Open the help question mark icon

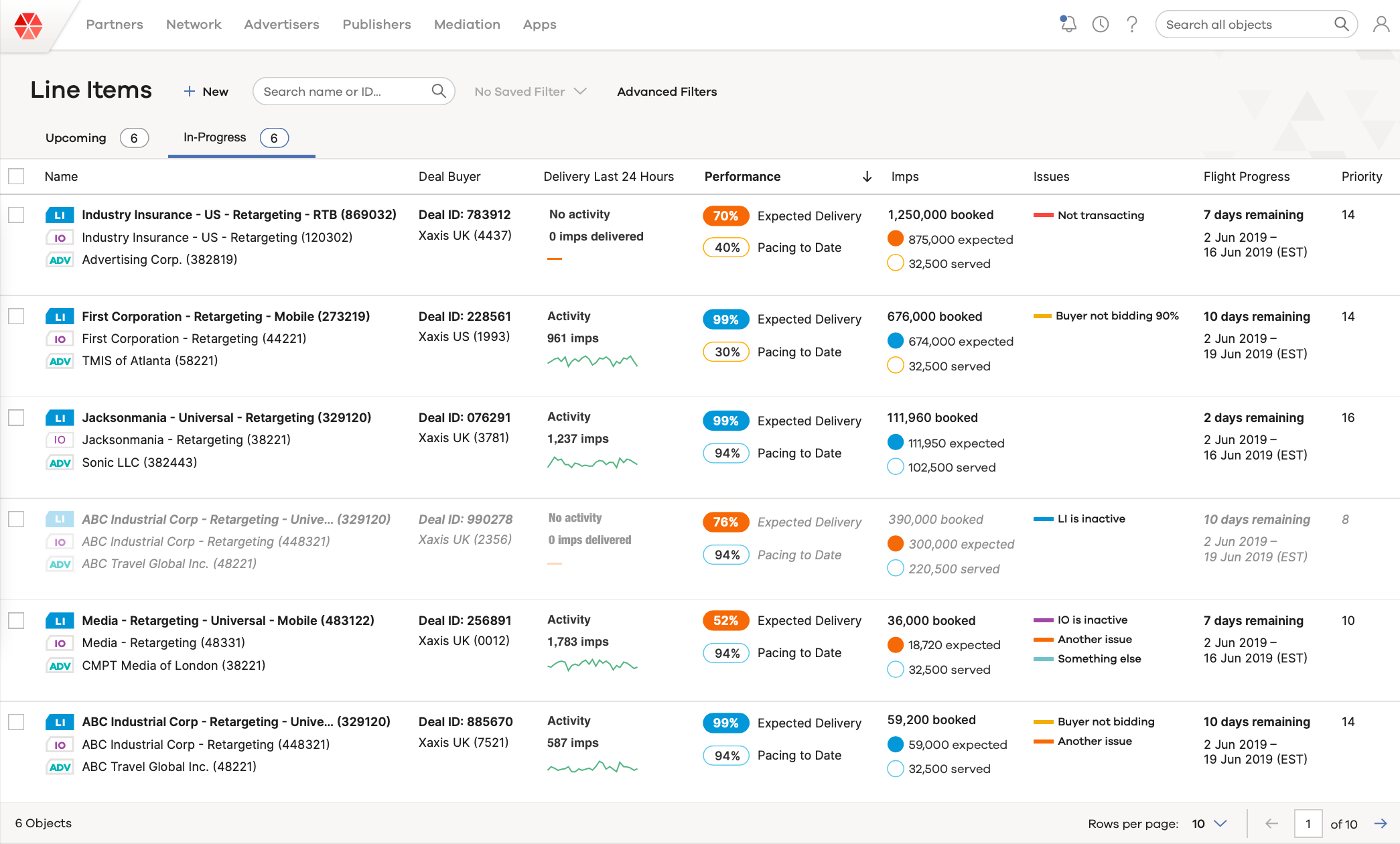coord(1132,24)
